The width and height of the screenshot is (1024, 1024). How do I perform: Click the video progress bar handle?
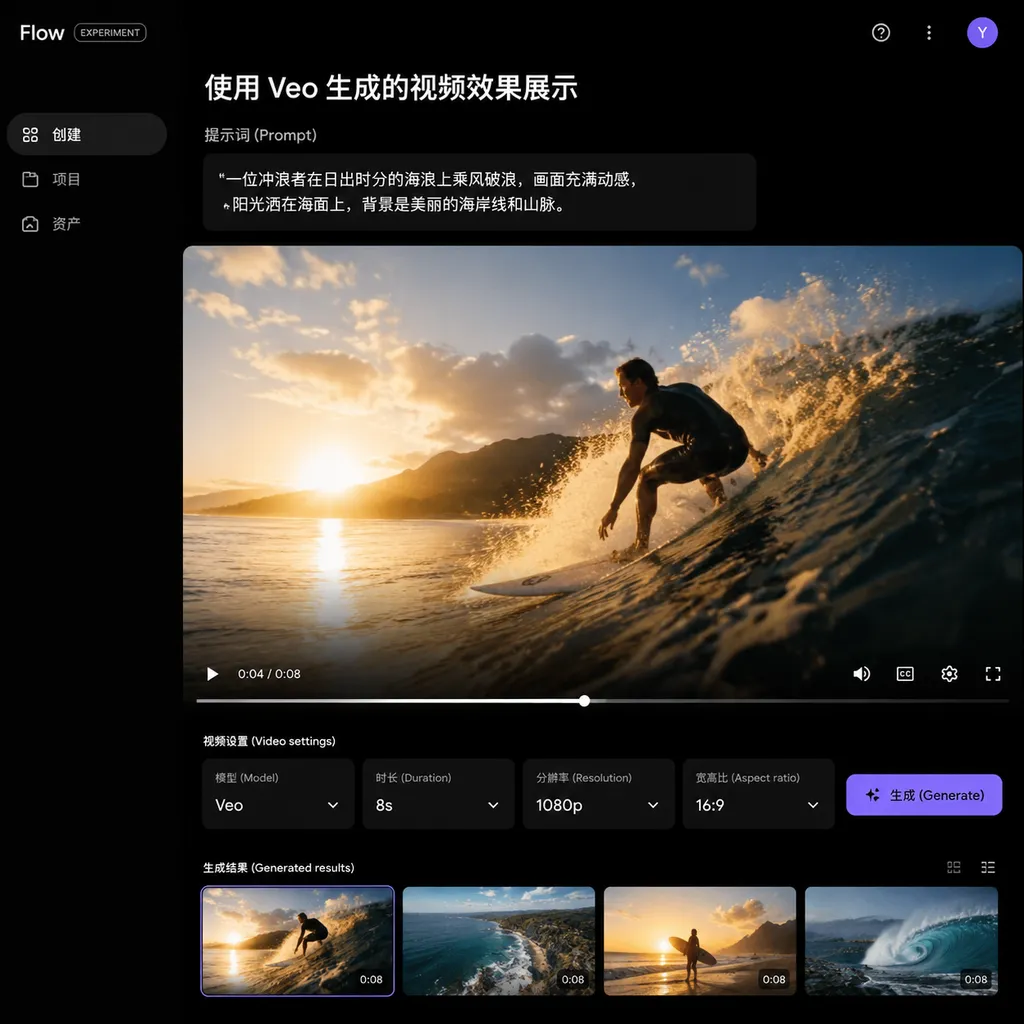(x=584, y=701)
